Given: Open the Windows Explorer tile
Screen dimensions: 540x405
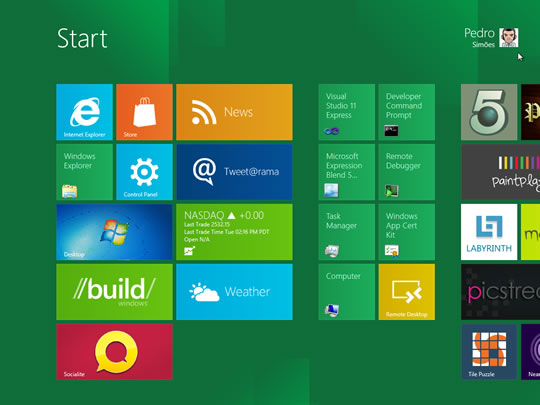Looking at the screenshot, I should coord(84,172).
